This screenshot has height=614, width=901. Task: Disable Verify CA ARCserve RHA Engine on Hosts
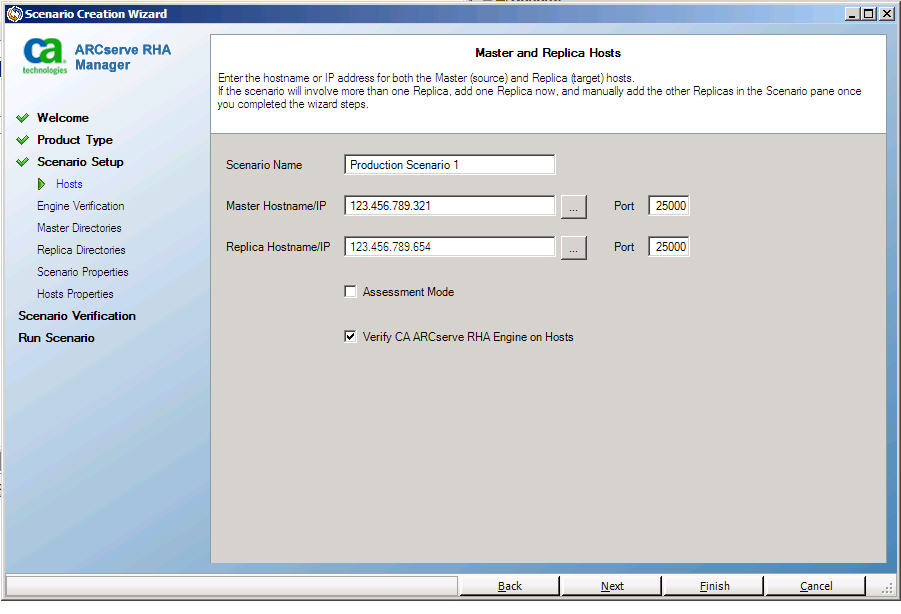click(x=350, y=337)
